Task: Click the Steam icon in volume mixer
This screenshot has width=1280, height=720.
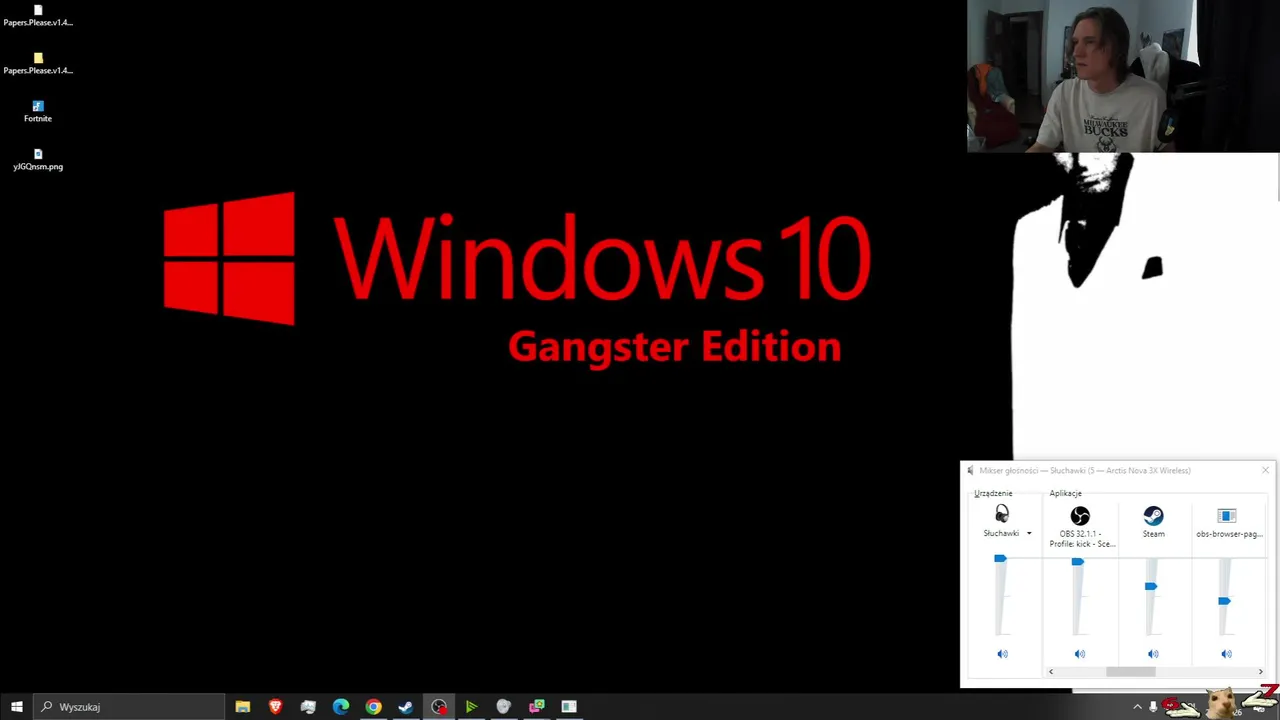Action: 1153,516
